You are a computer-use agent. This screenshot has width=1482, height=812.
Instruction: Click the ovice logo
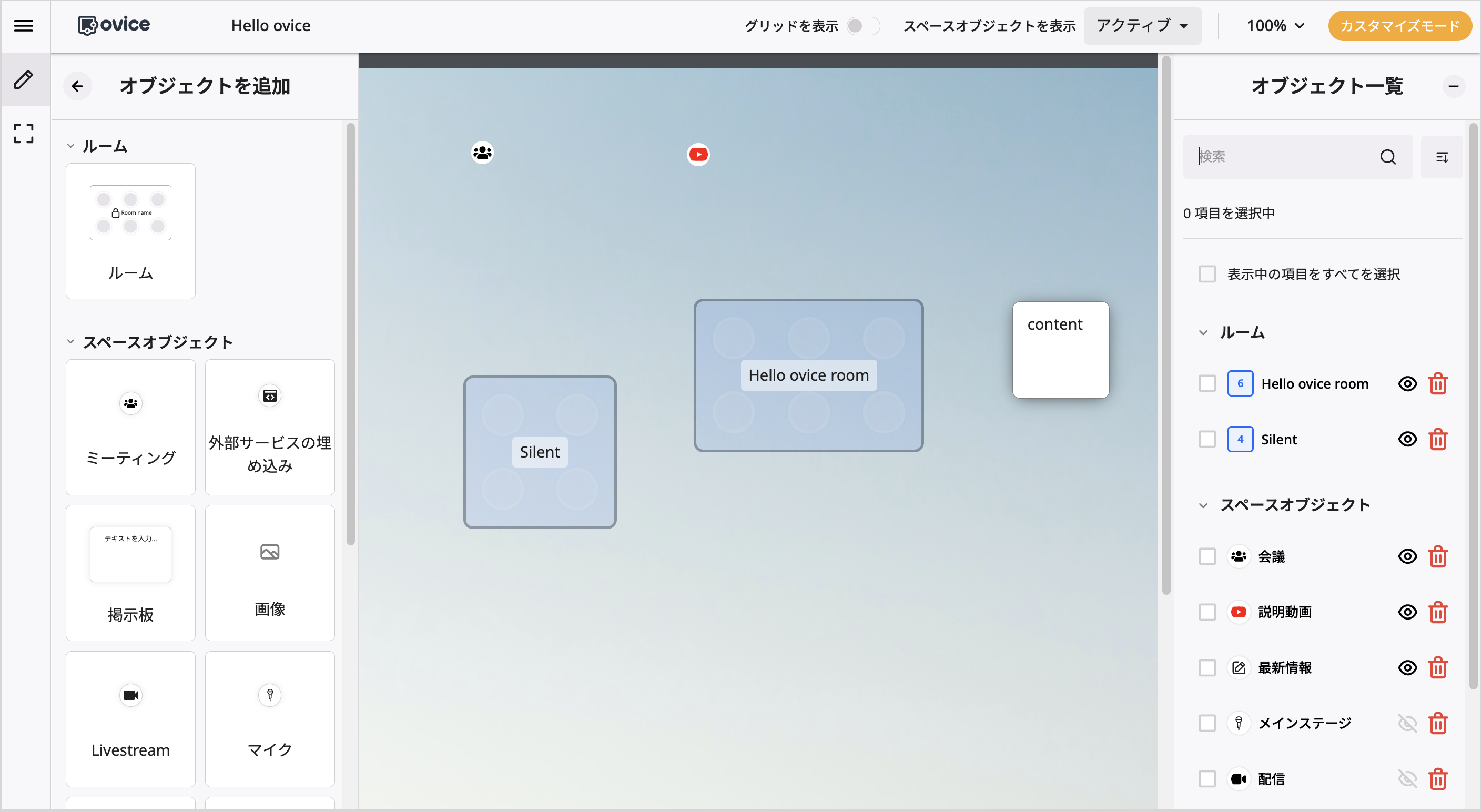point(114,25)
